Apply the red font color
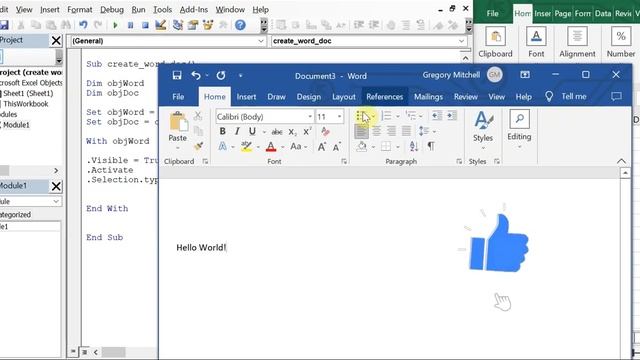Viewport: 640px width, 360px height. click(271, 147)
